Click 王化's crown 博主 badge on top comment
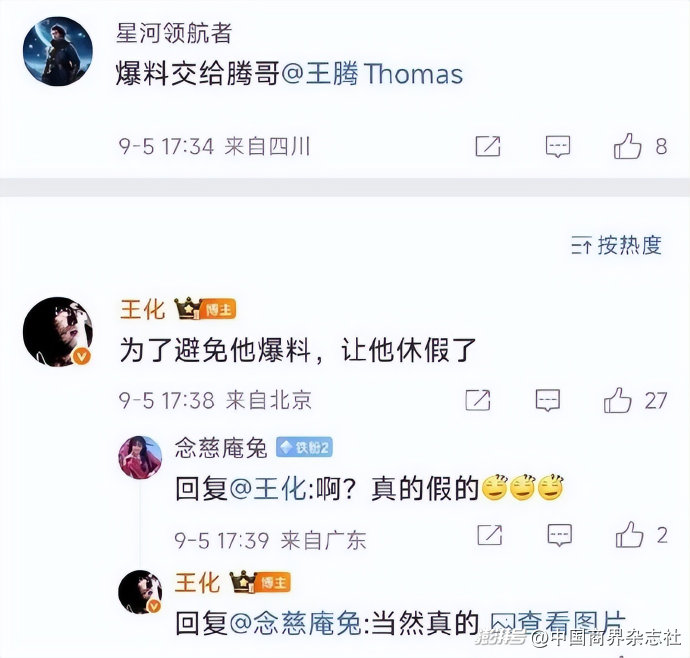 205,309
